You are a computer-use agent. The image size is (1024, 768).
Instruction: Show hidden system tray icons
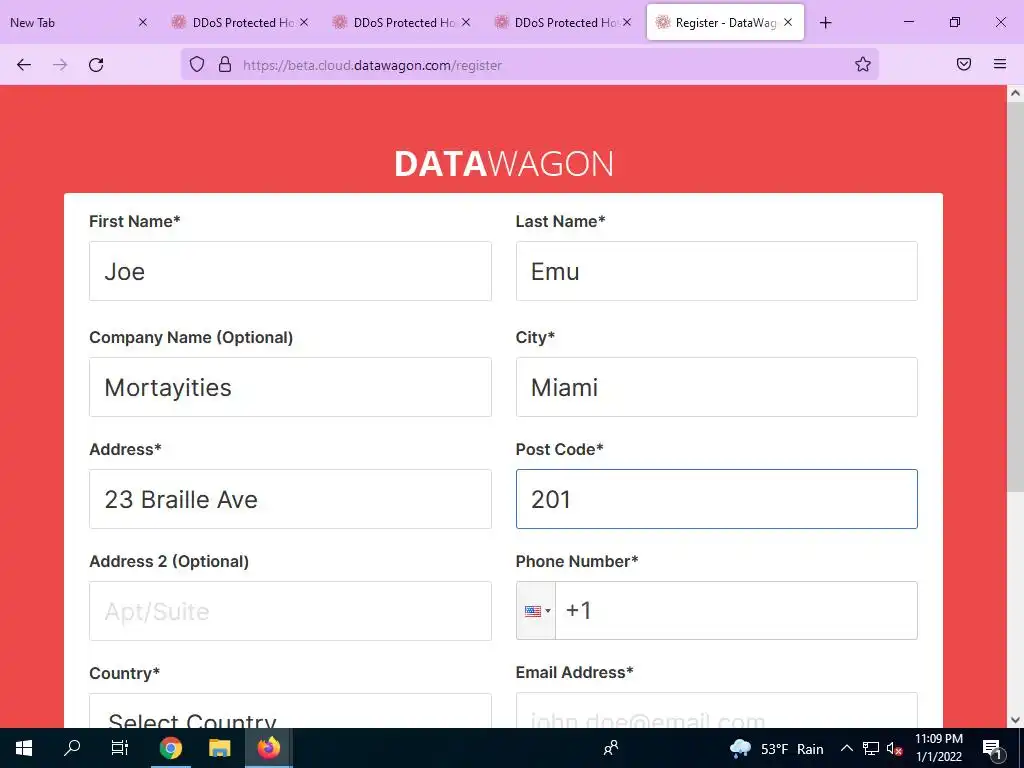pos(846,748)
